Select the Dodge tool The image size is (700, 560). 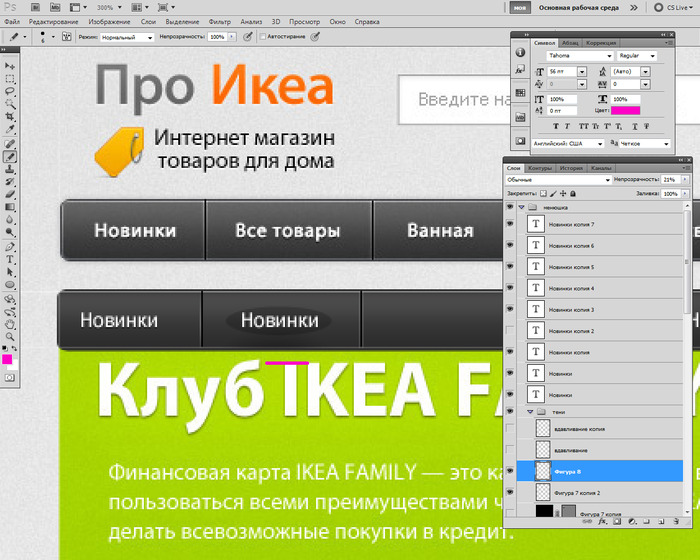(9, 232)
